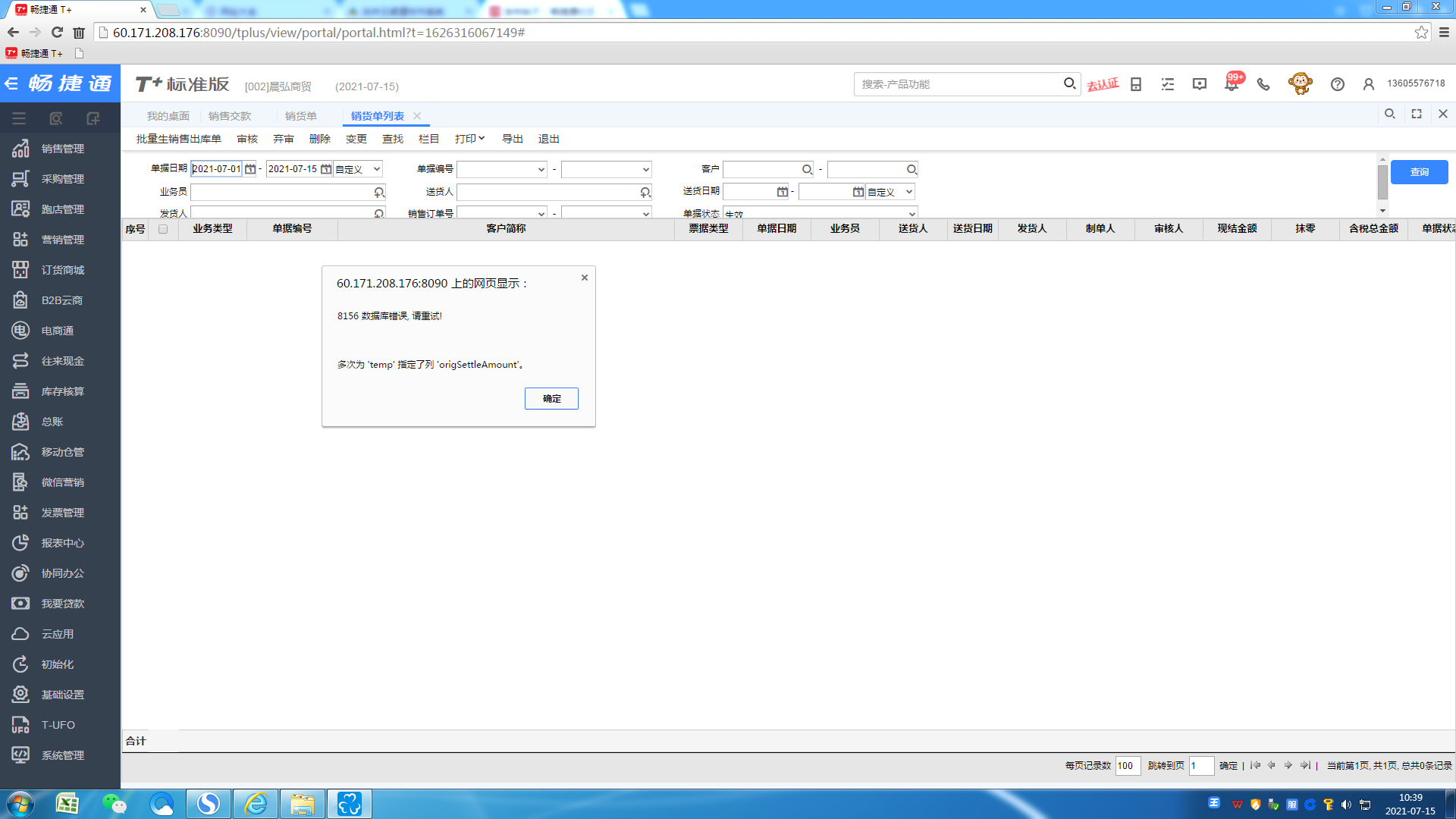Open 微信营销 sidebar module
Image resolution: width=1456 pixels, height=819 pixels.
point(61,482)
